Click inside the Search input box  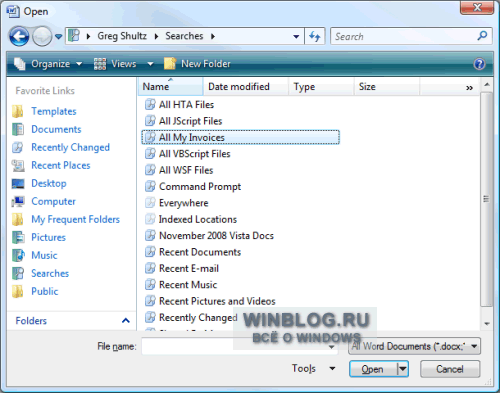tap(404, 36)
